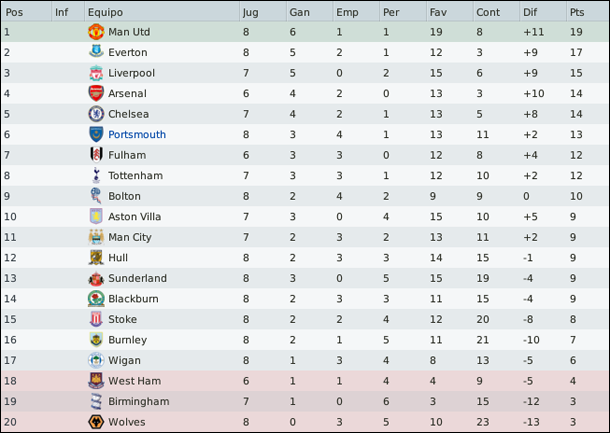610x433 pixels.
Task: Click the Arsenal cannon badge
Action: (96, 93)
